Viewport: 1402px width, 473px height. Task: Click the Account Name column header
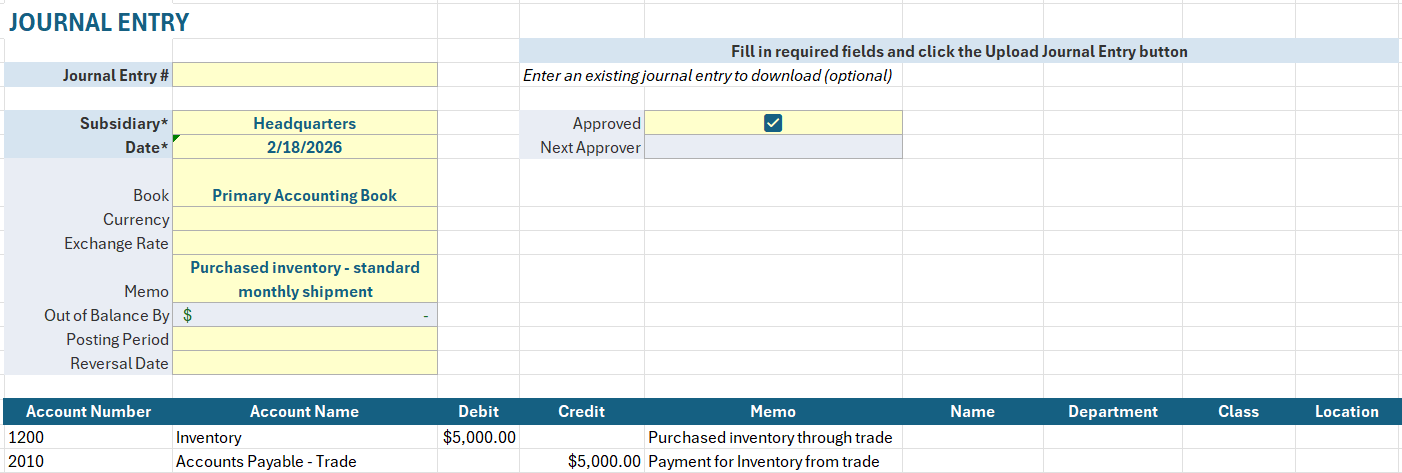(x=304, y=411)
